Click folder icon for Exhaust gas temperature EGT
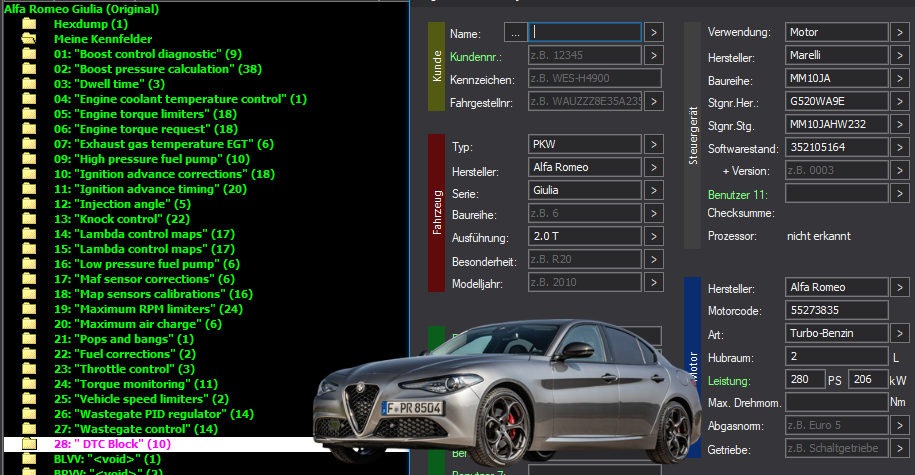 [29, 144]
